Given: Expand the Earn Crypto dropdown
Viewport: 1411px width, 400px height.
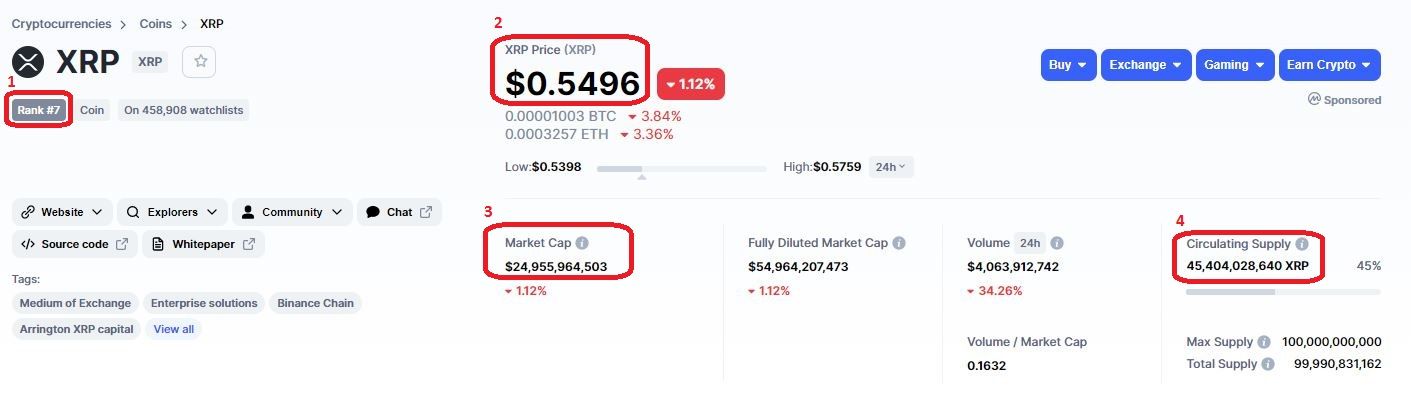Looking at the screenshot, I should point(1329,65).
